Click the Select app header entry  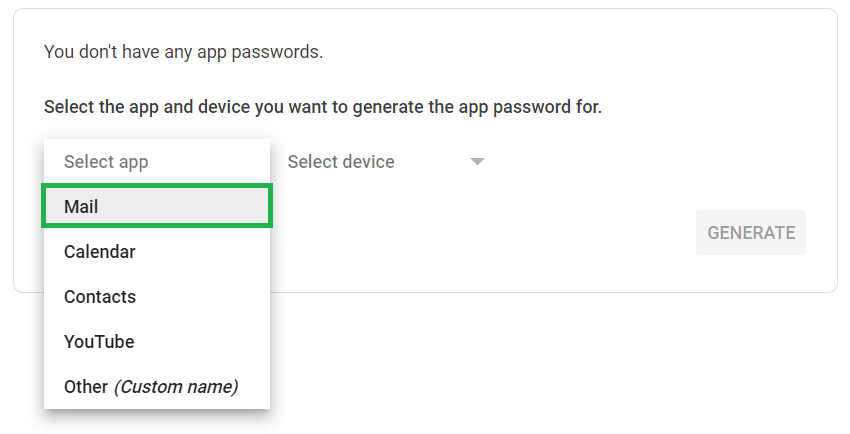[156, 162]
